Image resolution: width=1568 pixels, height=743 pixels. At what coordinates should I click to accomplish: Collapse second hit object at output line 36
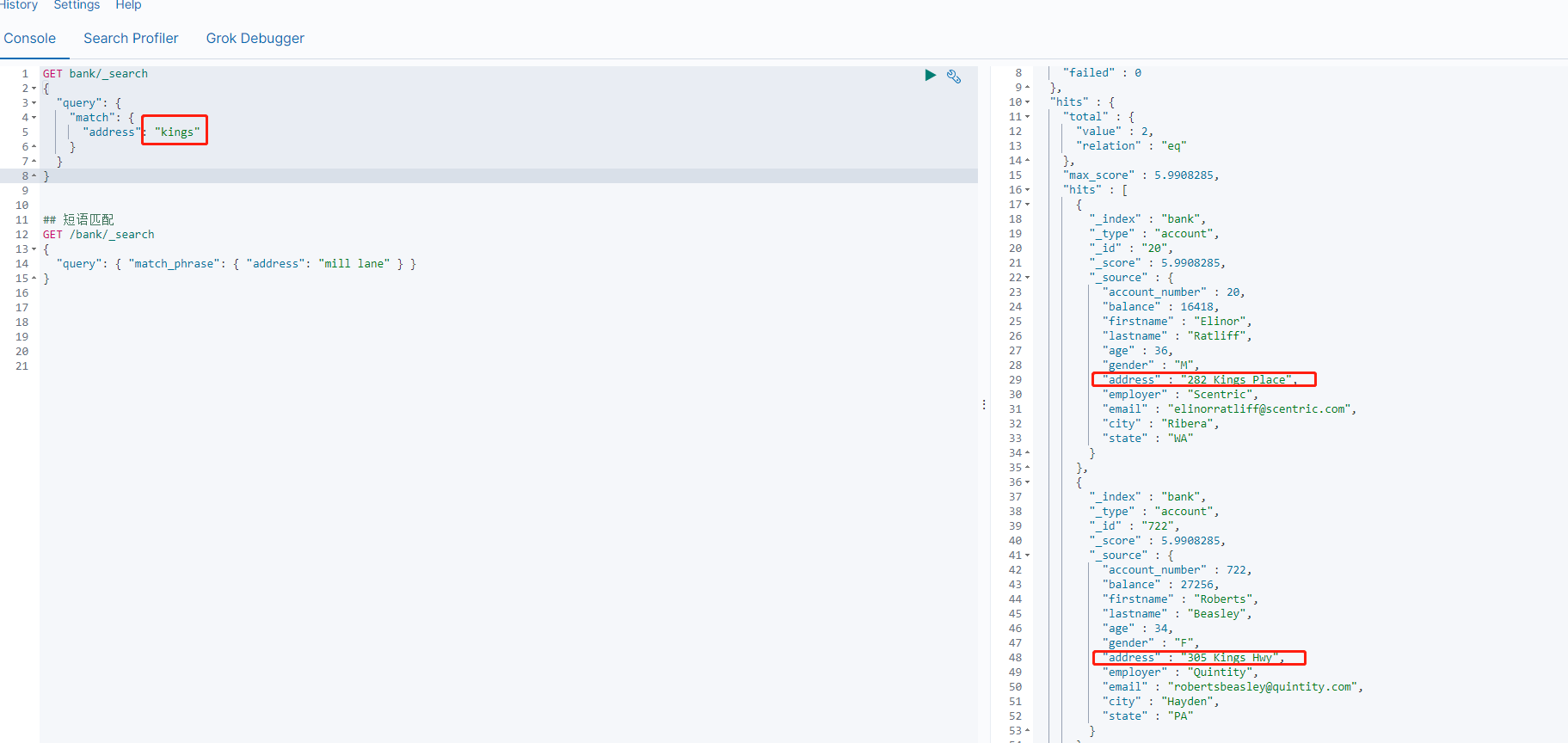click(x=1027, y=482)
